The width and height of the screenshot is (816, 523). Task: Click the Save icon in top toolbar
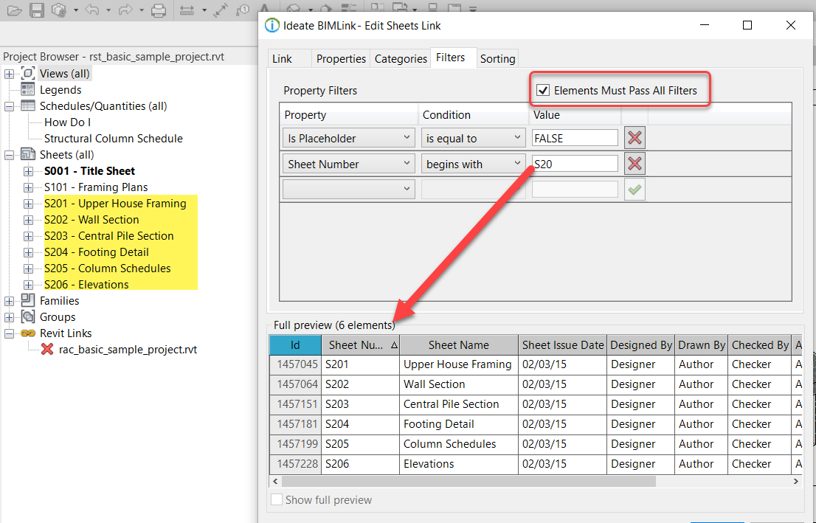pos(36,10)
